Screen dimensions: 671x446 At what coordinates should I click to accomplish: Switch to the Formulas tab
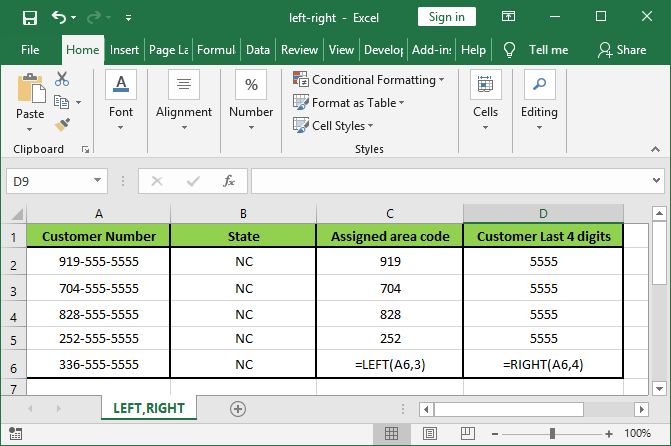tap(216, 50)
